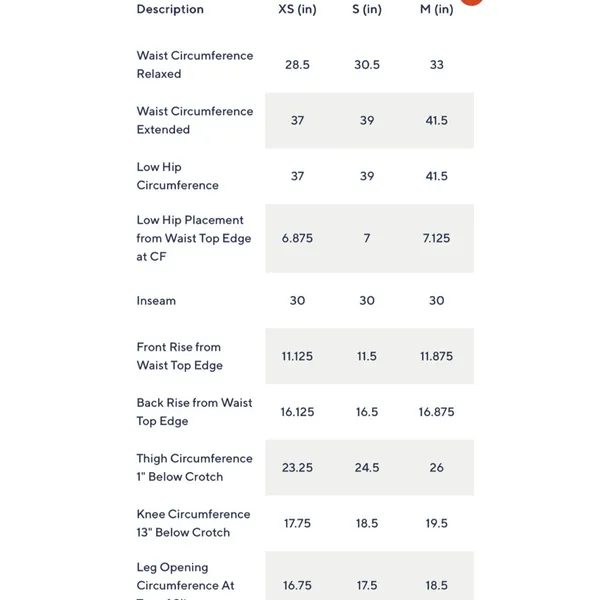Viewport: 600px width, 600px height.
Task: Click the 6.875 low hip placement value
Action: pos(297,238)
